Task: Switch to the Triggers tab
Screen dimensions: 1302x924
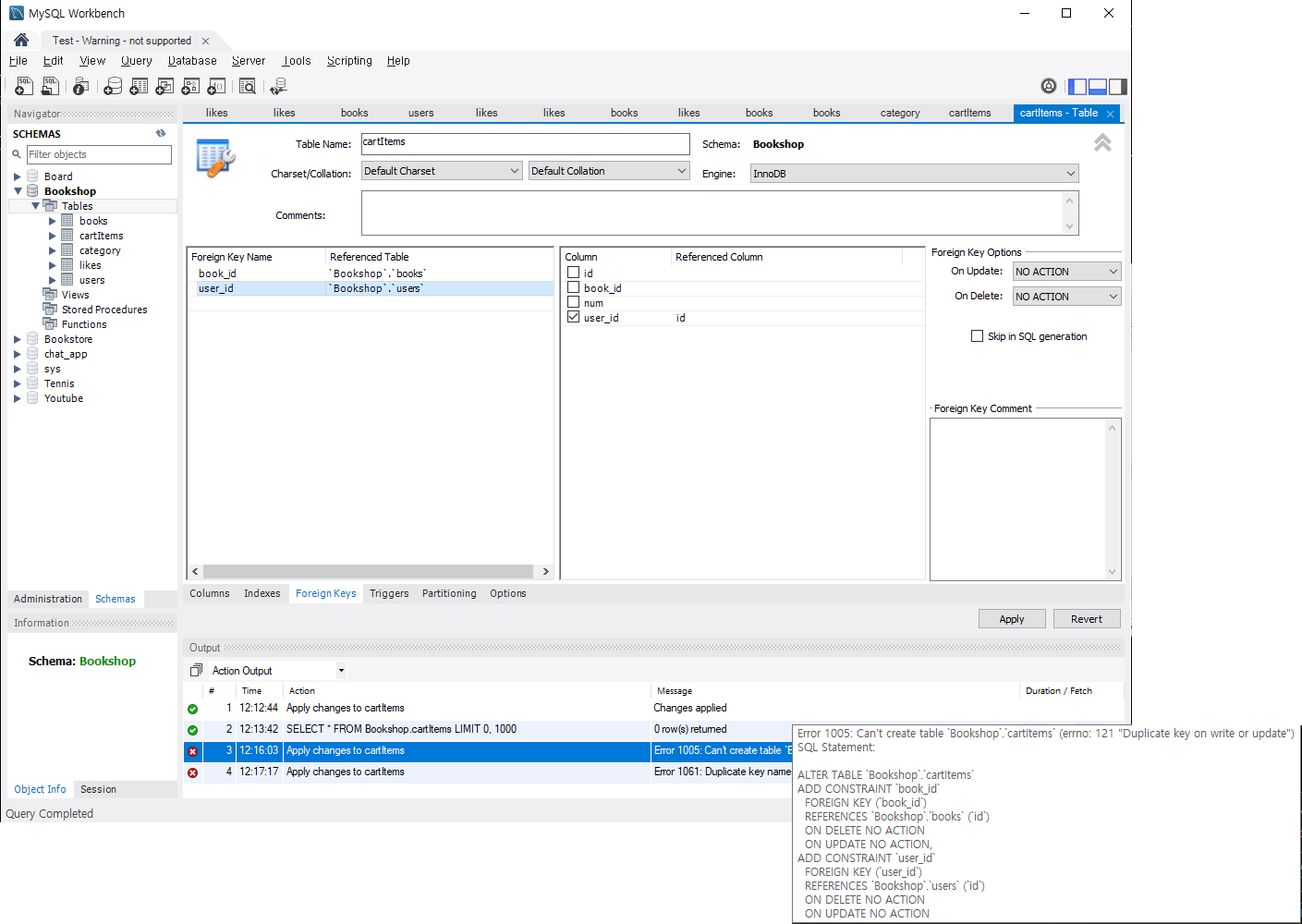Action: tap(389, 593)
